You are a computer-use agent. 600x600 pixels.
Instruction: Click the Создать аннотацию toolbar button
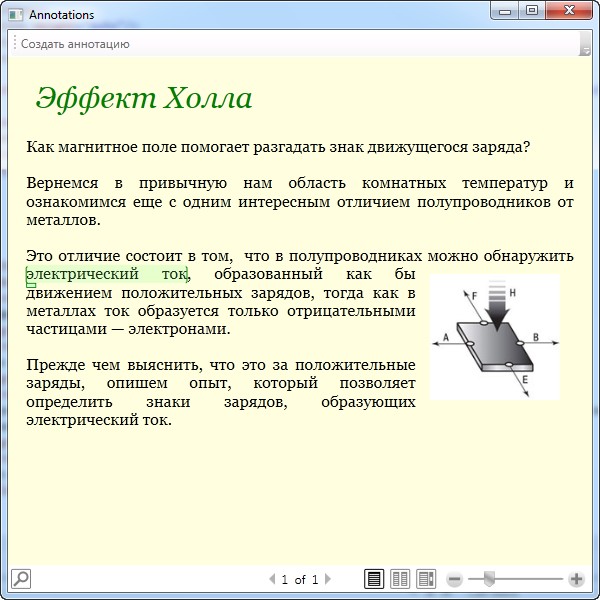coord(75,44)
